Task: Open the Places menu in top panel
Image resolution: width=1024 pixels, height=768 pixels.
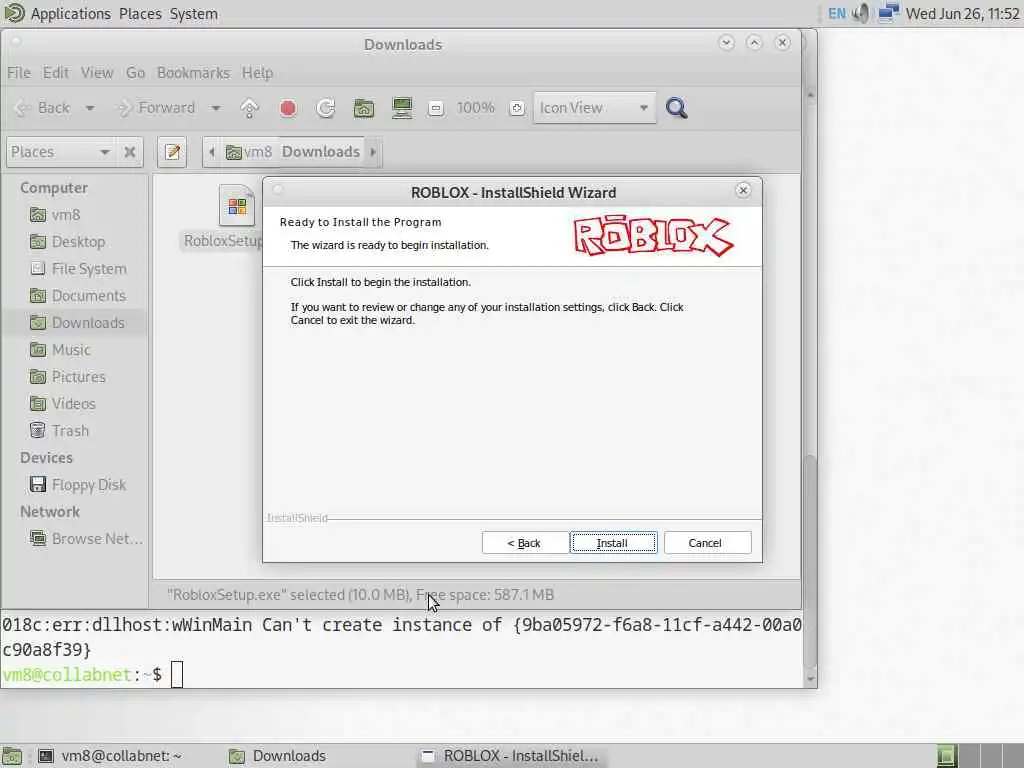Action: coord(140,13)
